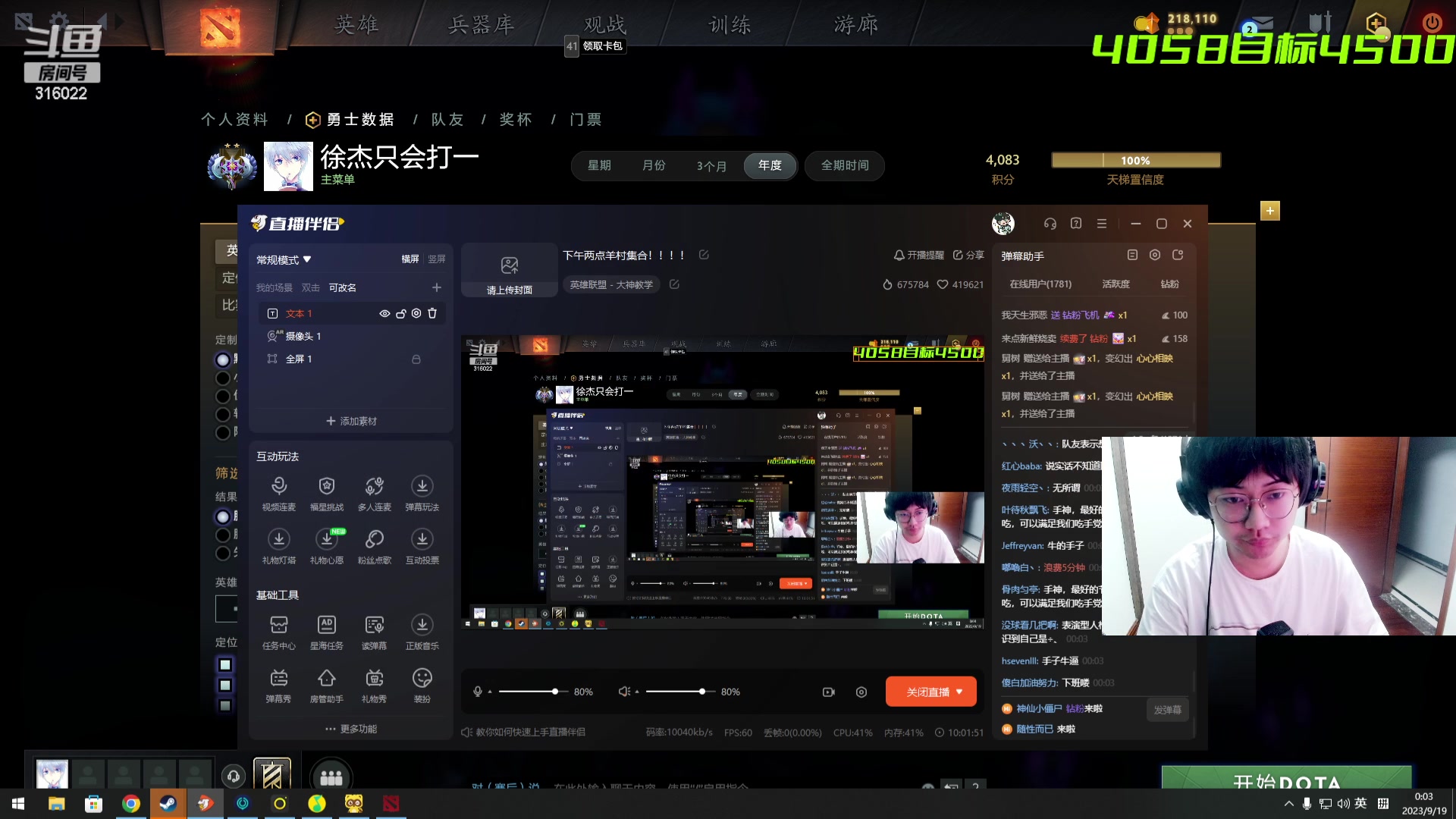Click pop-out icon in 弹幕助手 panel

(1178, 255)
